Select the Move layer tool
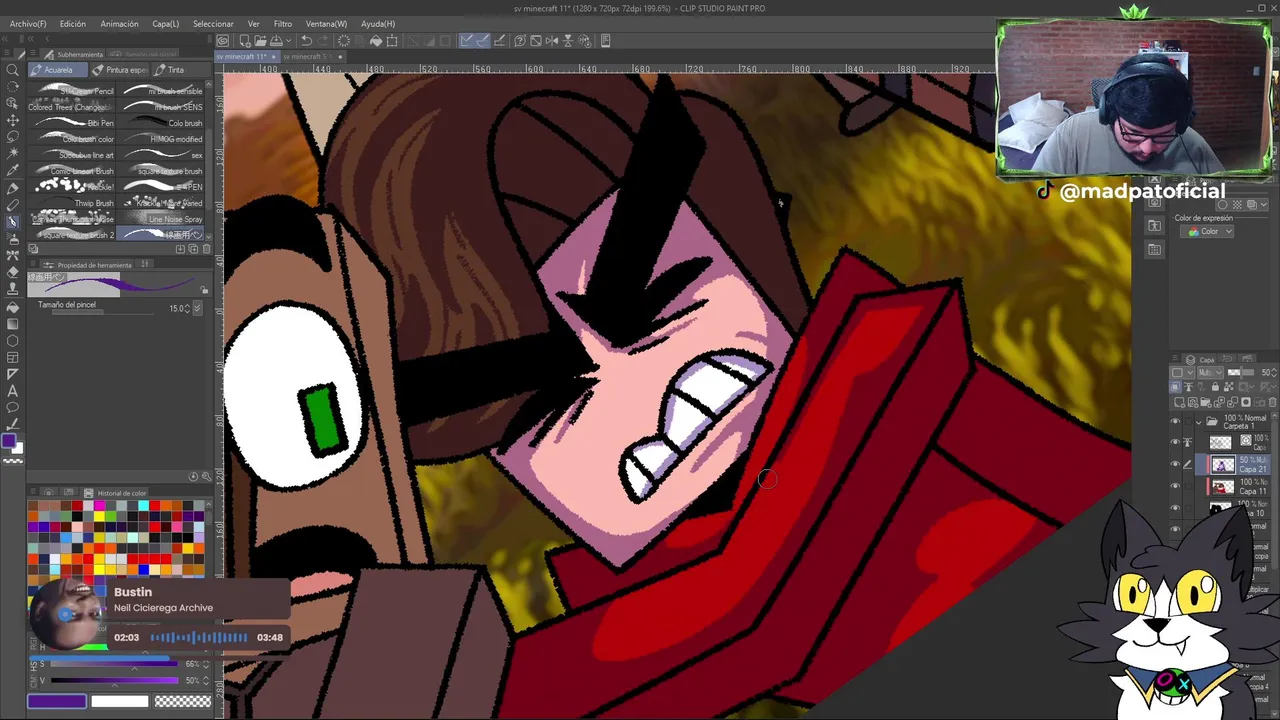The image size is (1280, 720). tap(13, 120)
